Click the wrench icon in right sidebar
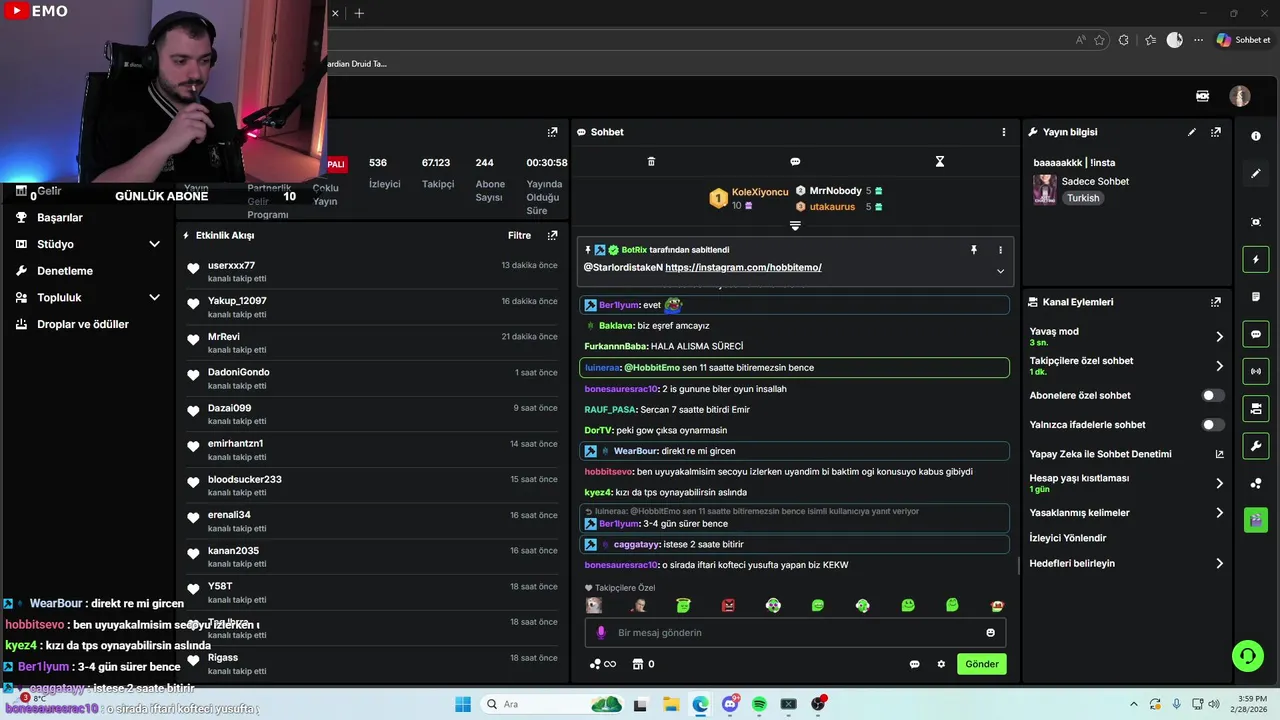This screenshot has height=720, width=1280. coord(1256,445)
